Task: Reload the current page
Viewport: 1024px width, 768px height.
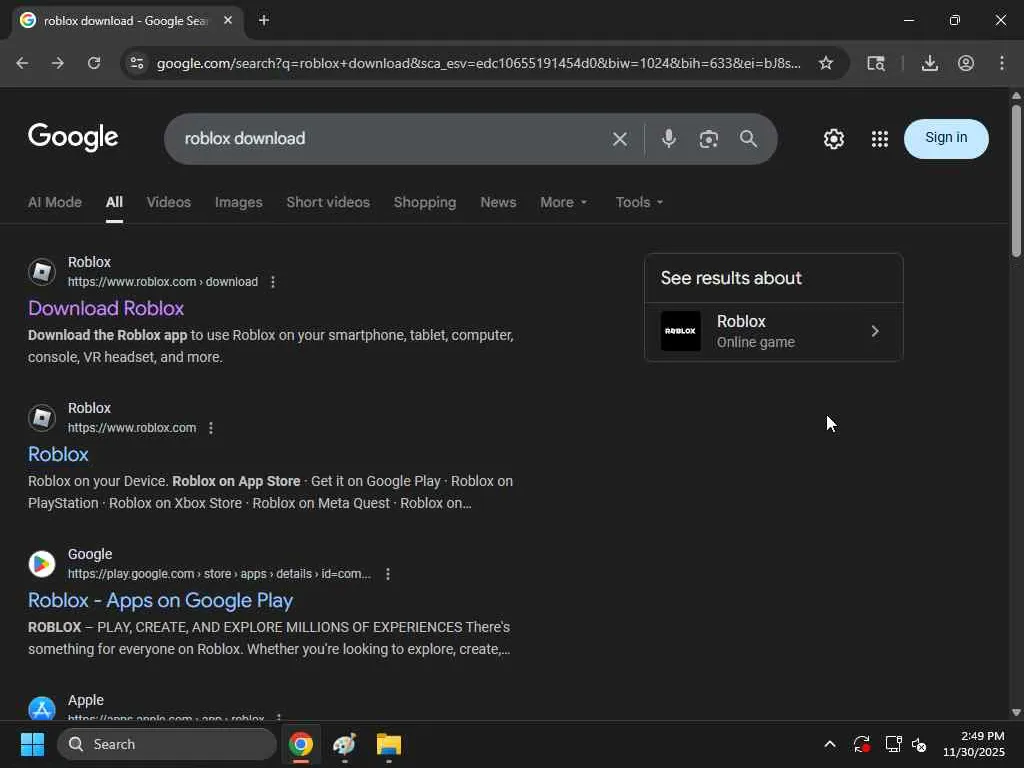Action: coord(94,63)
